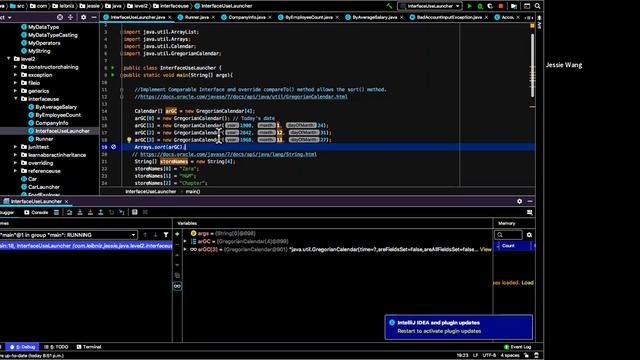Expand the junittest folder
Viewport: 640px width, 360px height.
[16, 147]
